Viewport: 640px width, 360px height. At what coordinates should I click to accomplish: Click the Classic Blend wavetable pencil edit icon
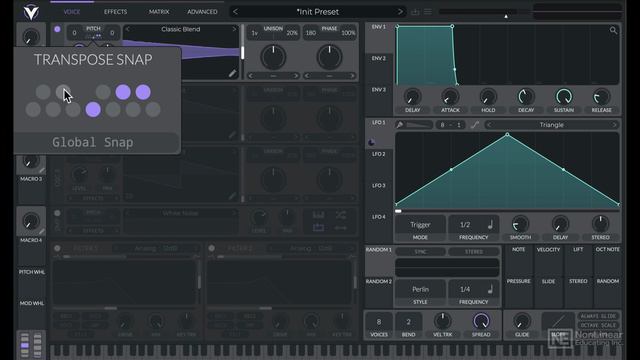[x=232, y=73]
